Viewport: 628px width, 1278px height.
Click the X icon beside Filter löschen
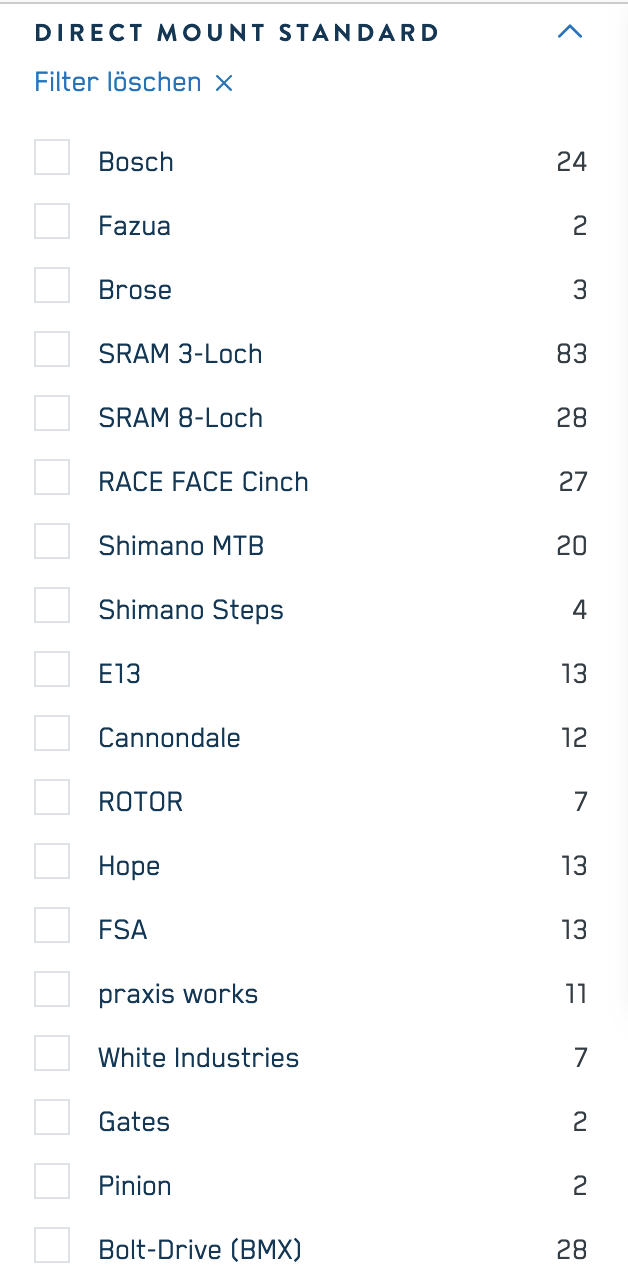(224, 83)
